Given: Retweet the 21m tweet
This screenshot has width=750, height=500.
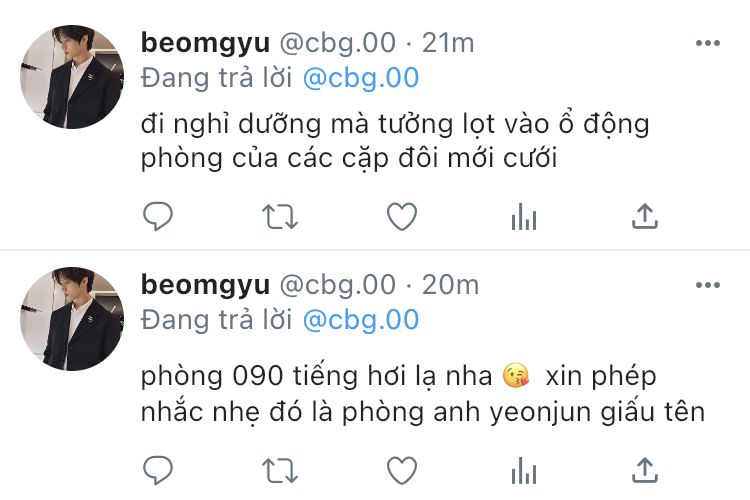Looking at the screenshot, I should (280, 217).
